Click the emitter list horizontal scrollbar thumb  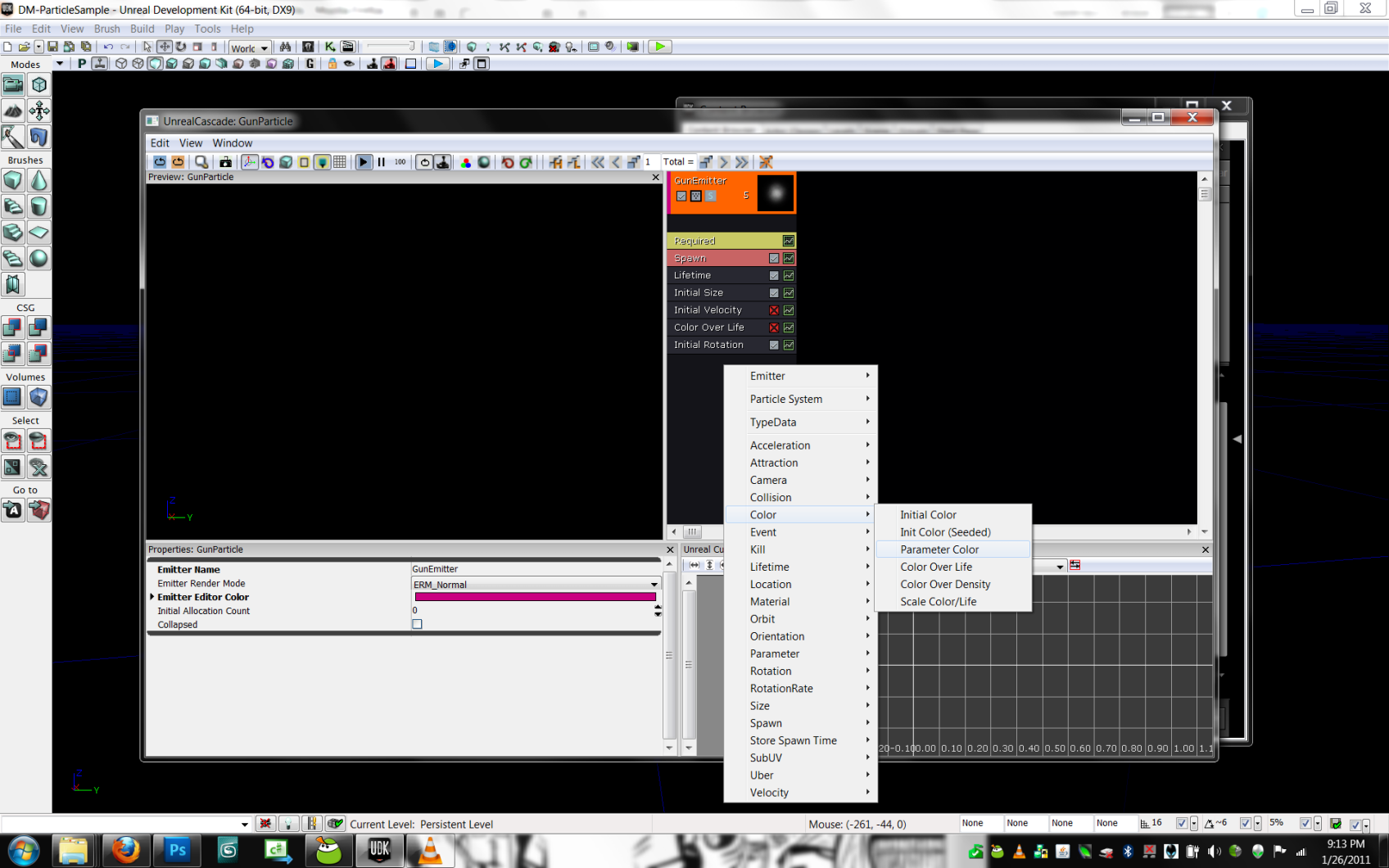tap(692, 531)
